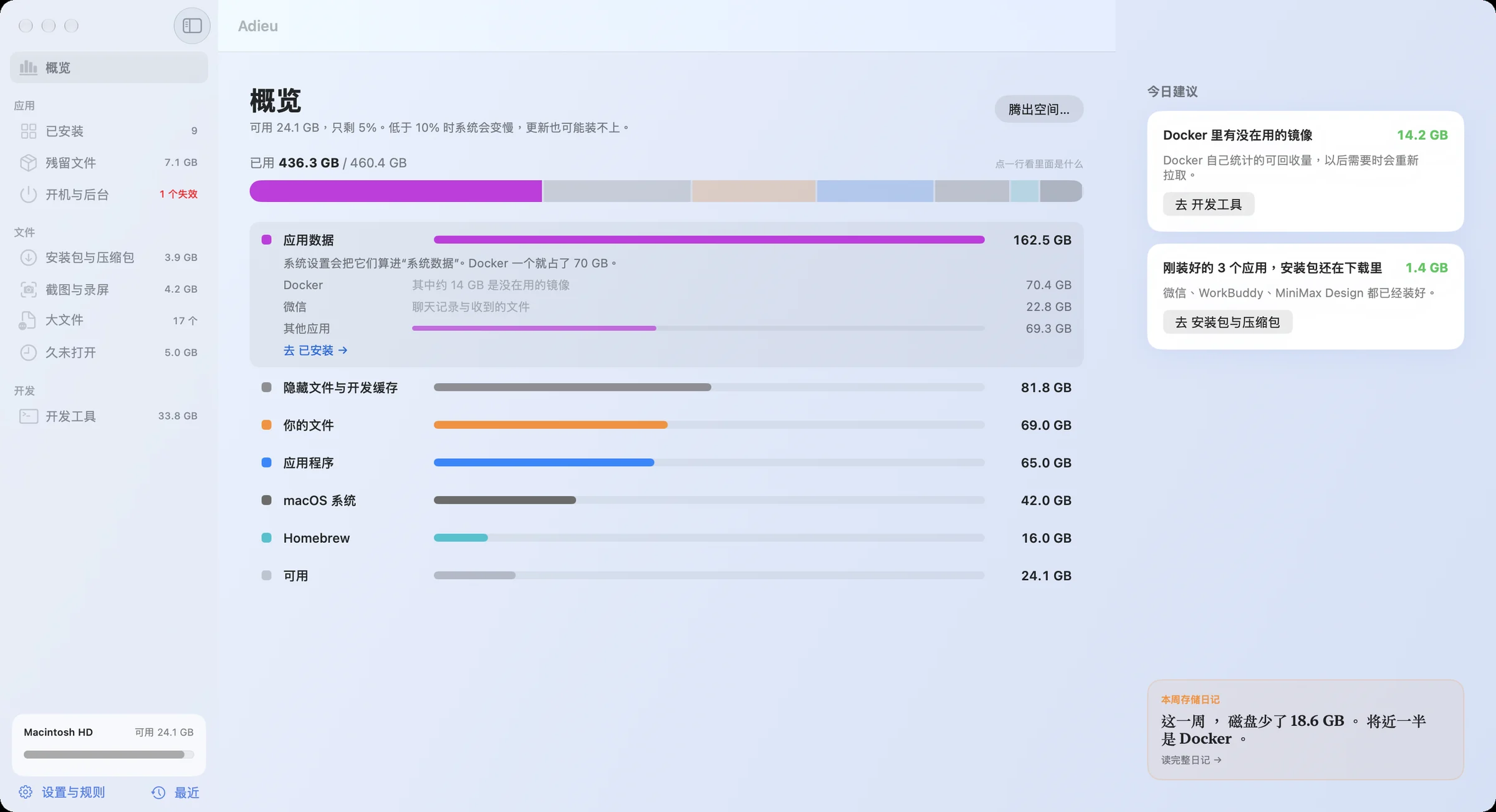Click the 最近 history clock icon

click(158, 792)
